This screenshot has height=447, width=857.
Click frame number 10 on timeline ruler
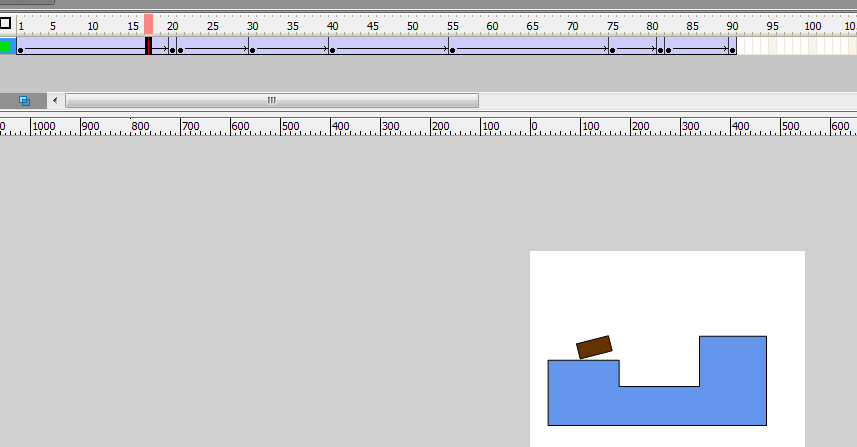tap(93, 26)
